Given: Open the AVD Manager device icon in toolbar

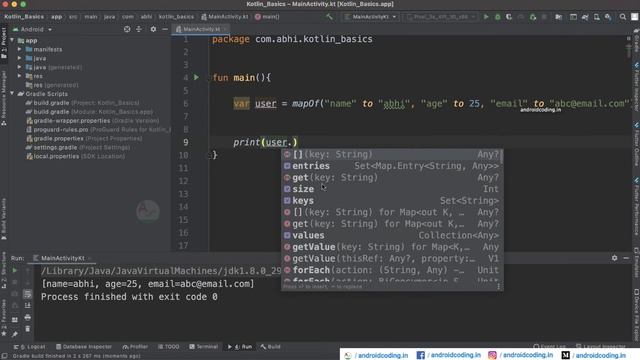Looking at the screenshot, I should pos(596,17).
